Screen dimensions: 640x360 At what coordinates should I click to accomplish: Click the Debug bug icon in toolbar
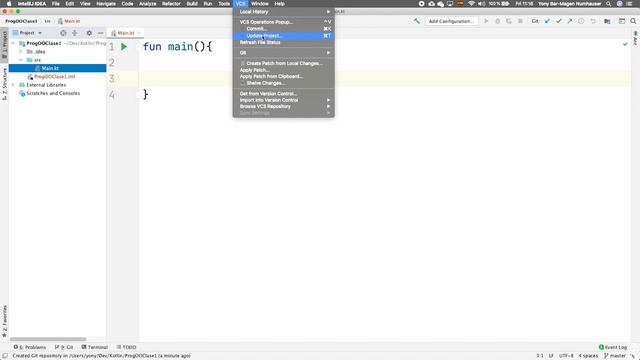click(498, 21)
